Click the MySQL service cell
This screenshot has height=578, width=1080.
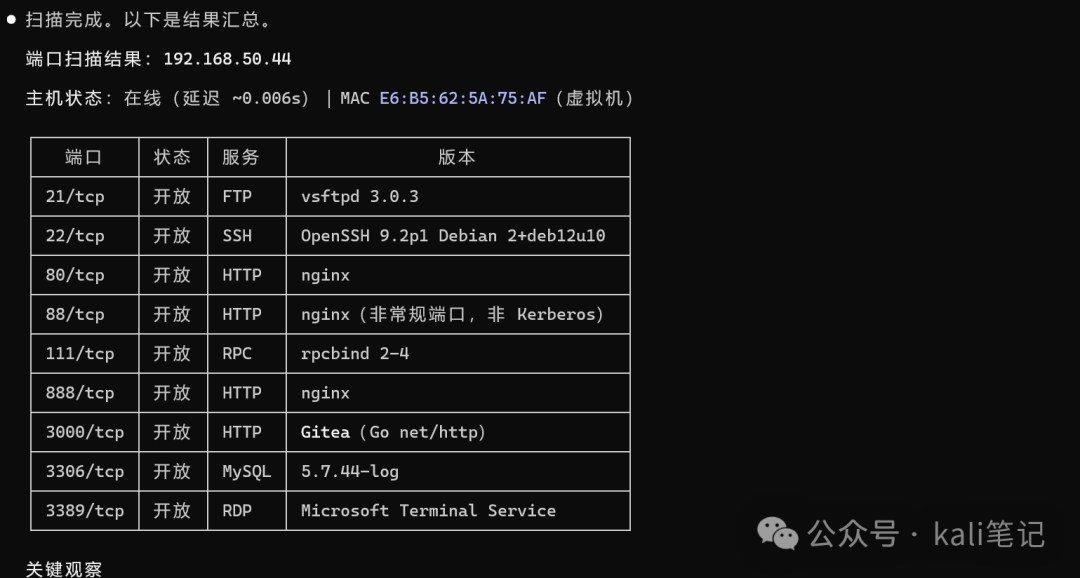[x=247, y=471]
